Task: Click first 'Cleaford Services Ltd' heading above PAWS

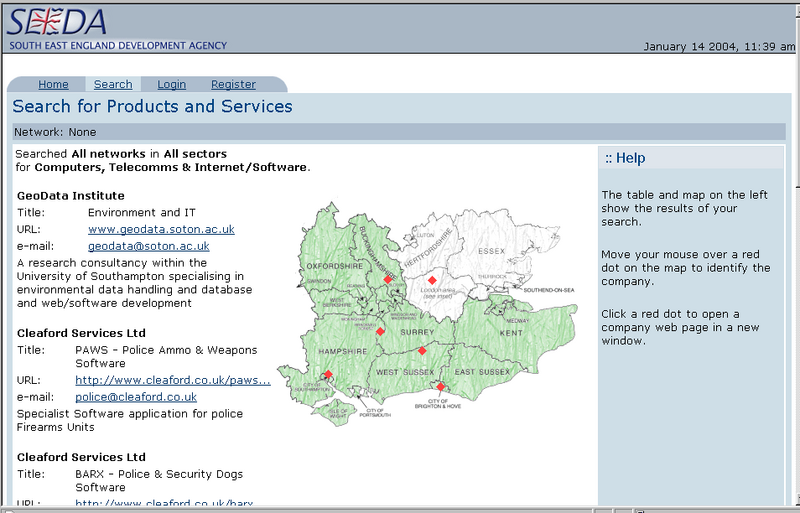Action: pyautogui.click(x=81, y=333)
